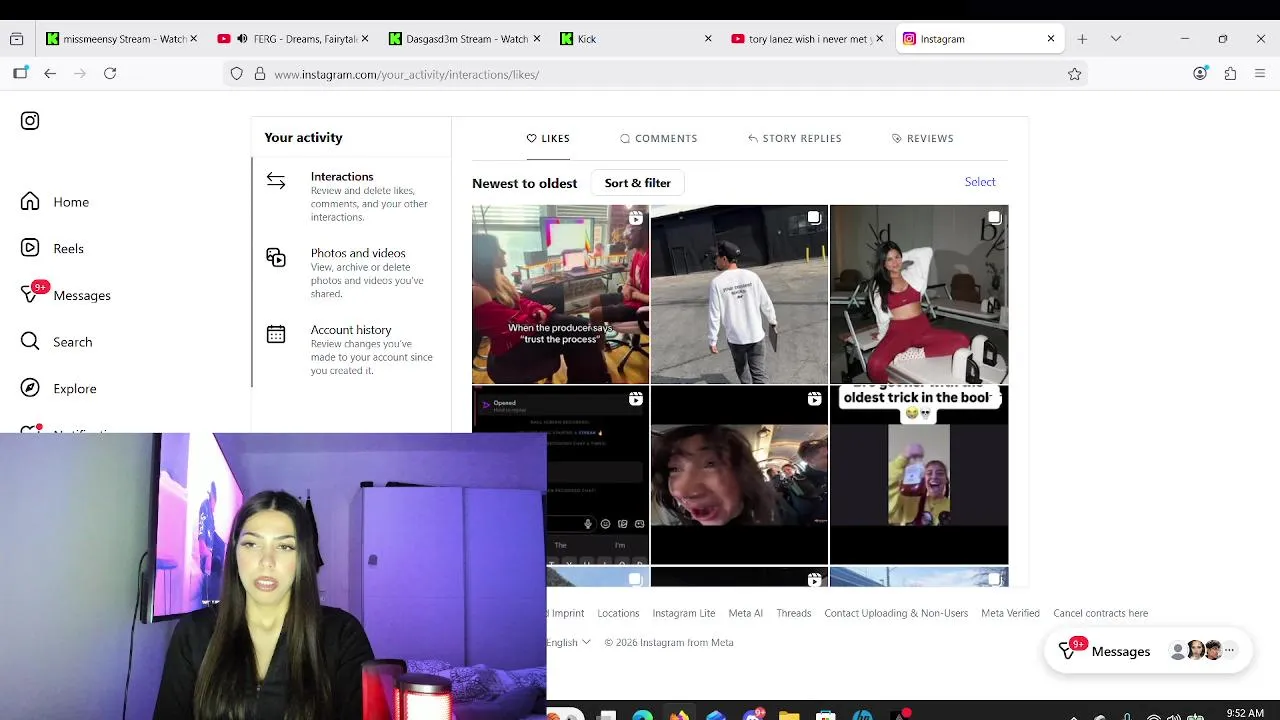This screenshot has width=1280, height=720.
Task: Click the 9:52 AM taskbar clock
Action: [x=1245, y=713]
